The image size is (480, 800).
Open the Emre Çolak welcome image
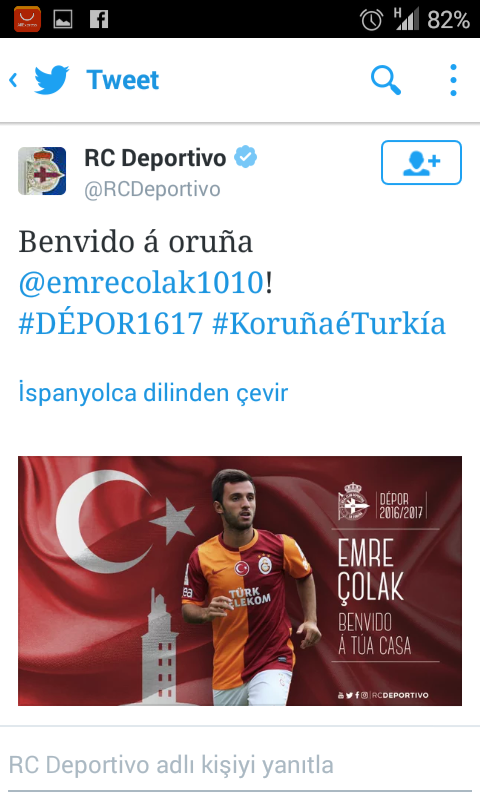[x=240, y=581]
